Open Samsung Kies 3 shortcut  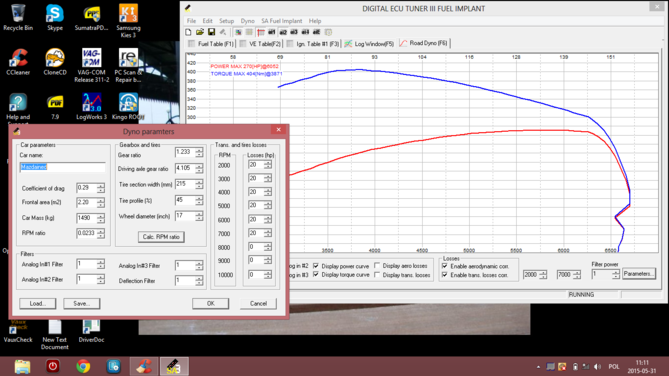point(128,21)
